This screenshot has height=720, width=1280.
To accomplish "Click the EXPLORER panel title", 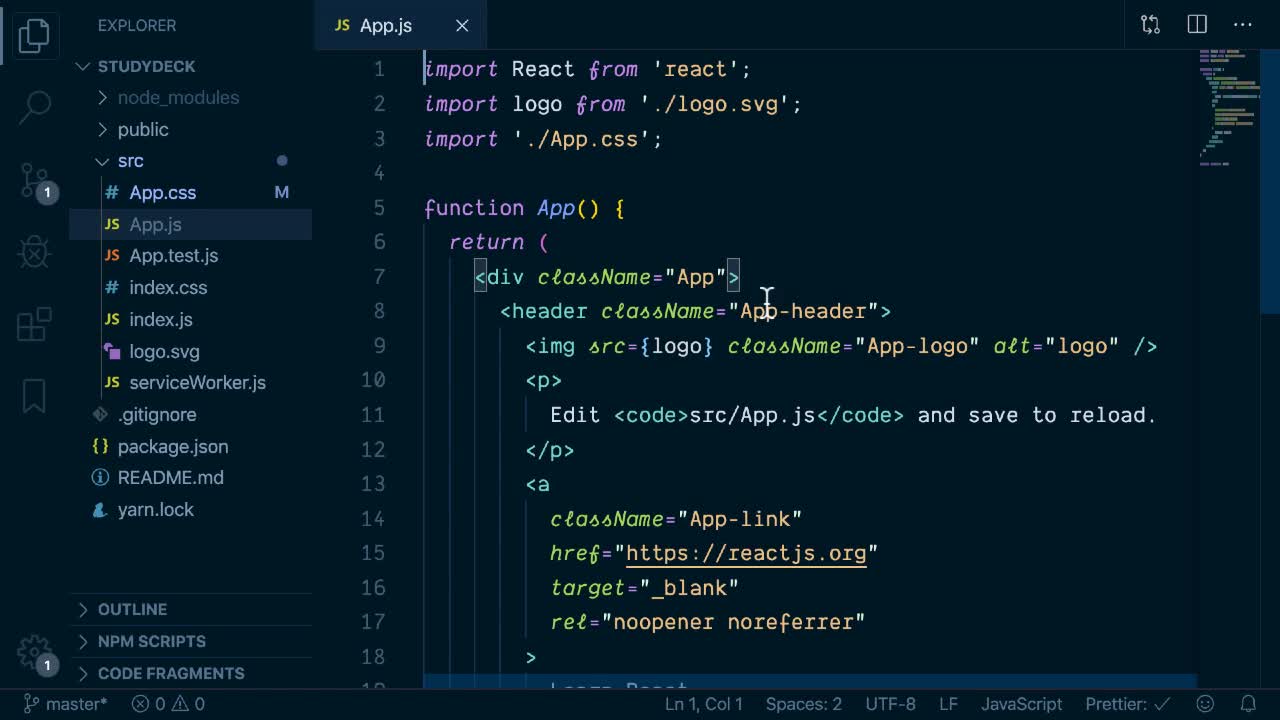I will [137, 26].
